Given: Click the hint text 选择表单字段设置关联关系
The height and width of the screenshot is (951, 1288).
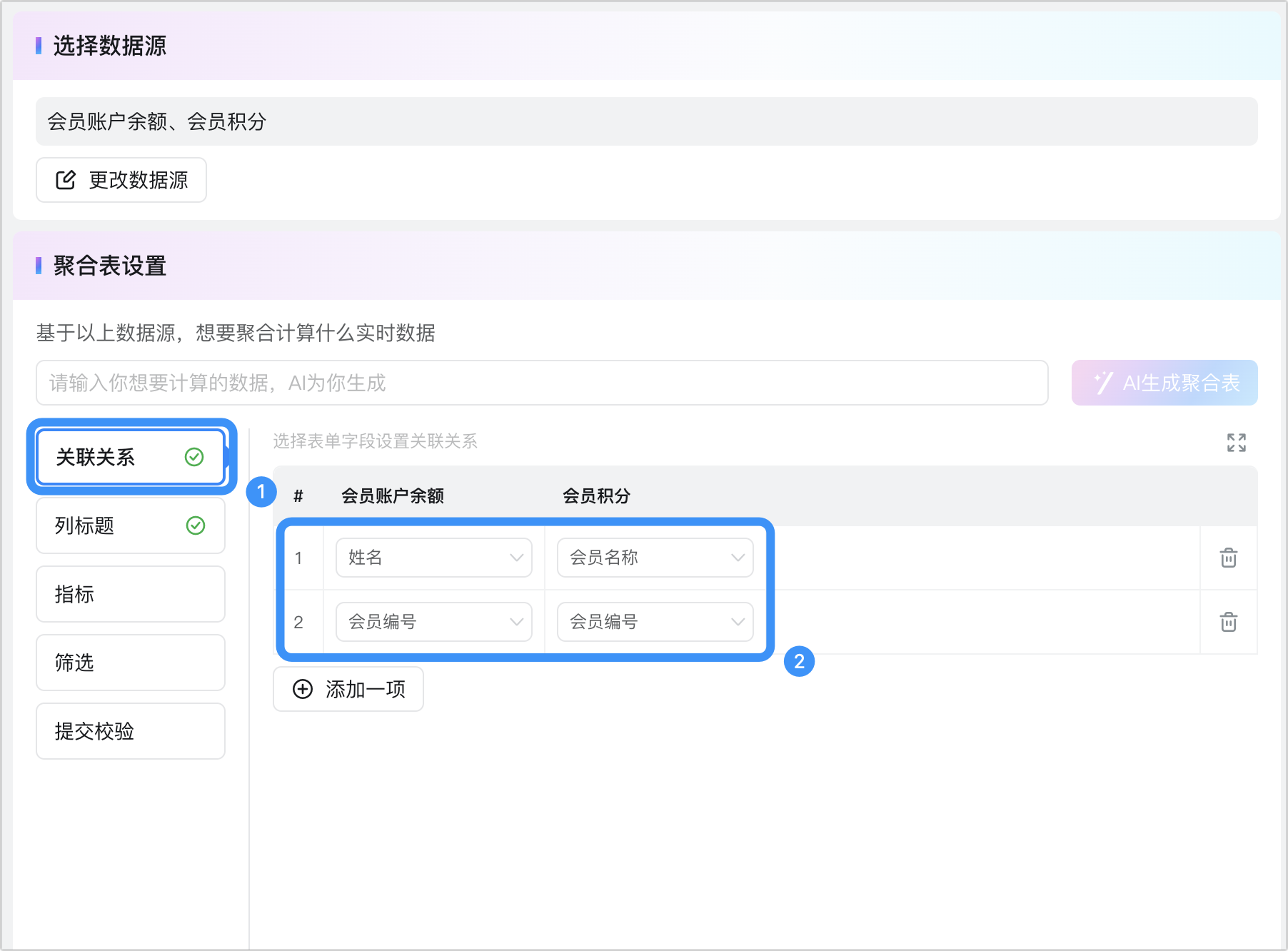Looking at the screenshot, I should [x=375, y=441].
